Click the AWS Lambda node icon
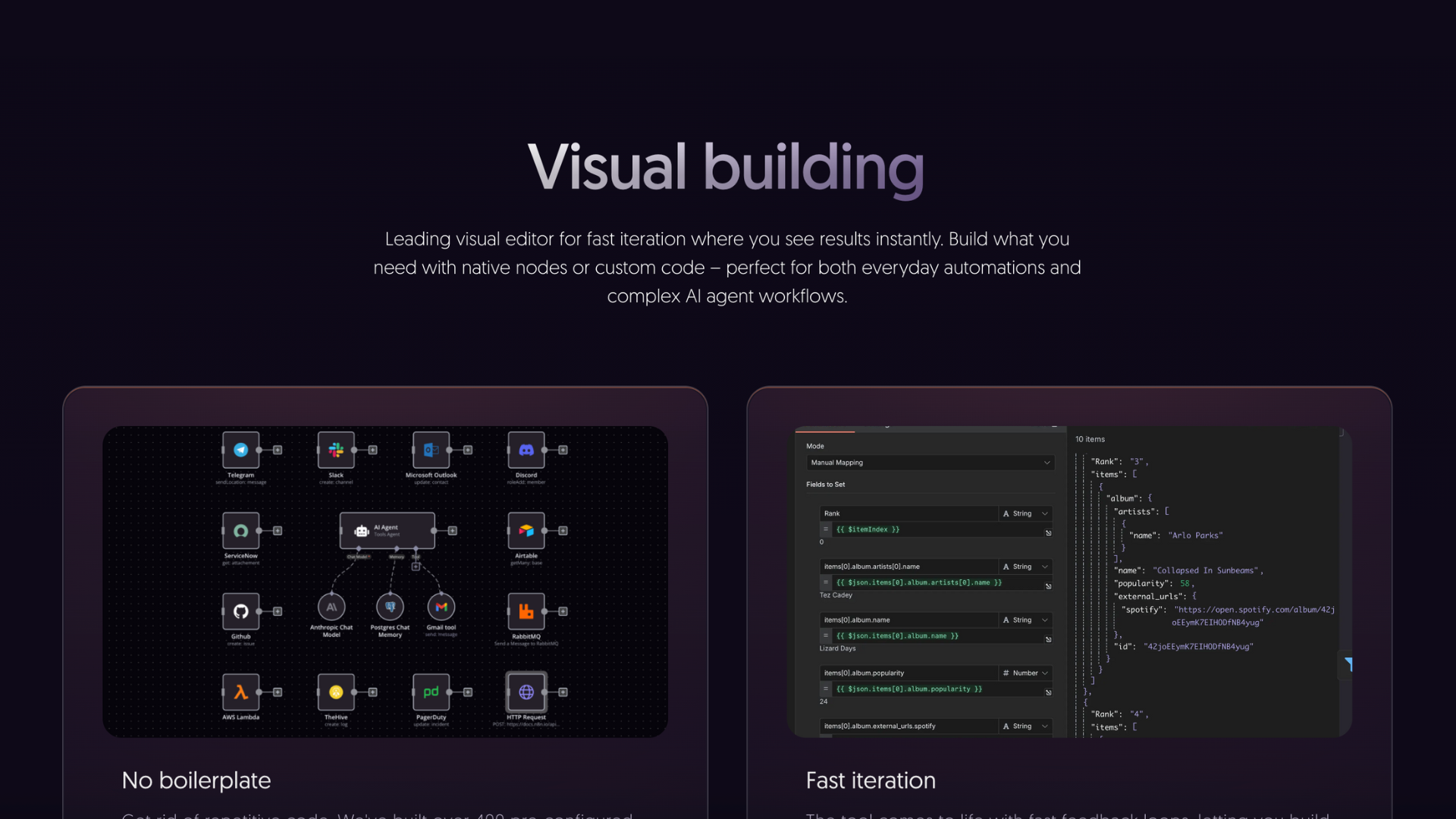This screenshot has width=1456, height=819. coord(240,692)
